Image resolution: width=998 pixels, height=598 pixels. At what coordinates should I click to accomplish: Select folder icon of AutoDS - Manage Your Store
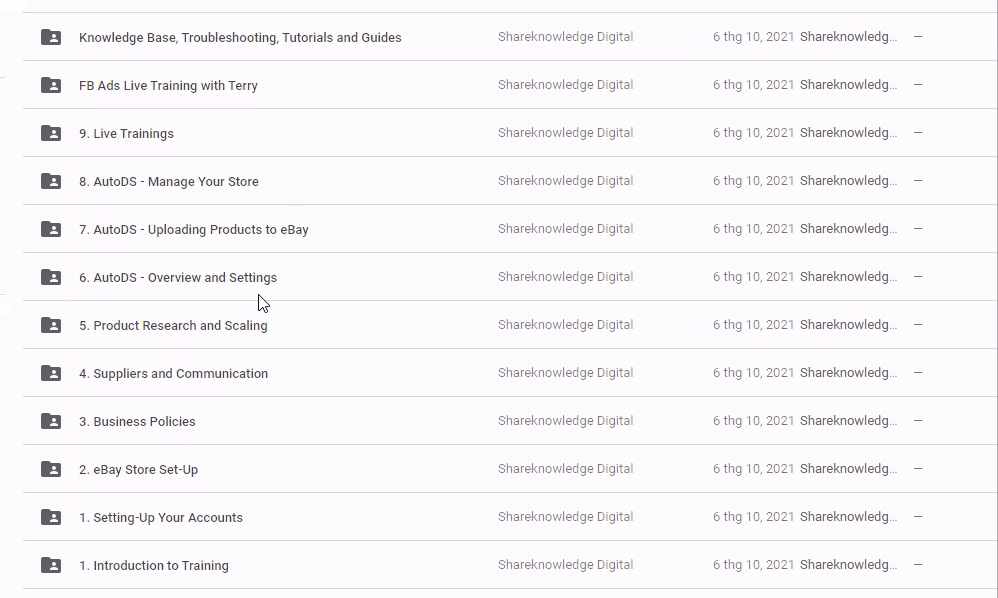pos(51,181)
